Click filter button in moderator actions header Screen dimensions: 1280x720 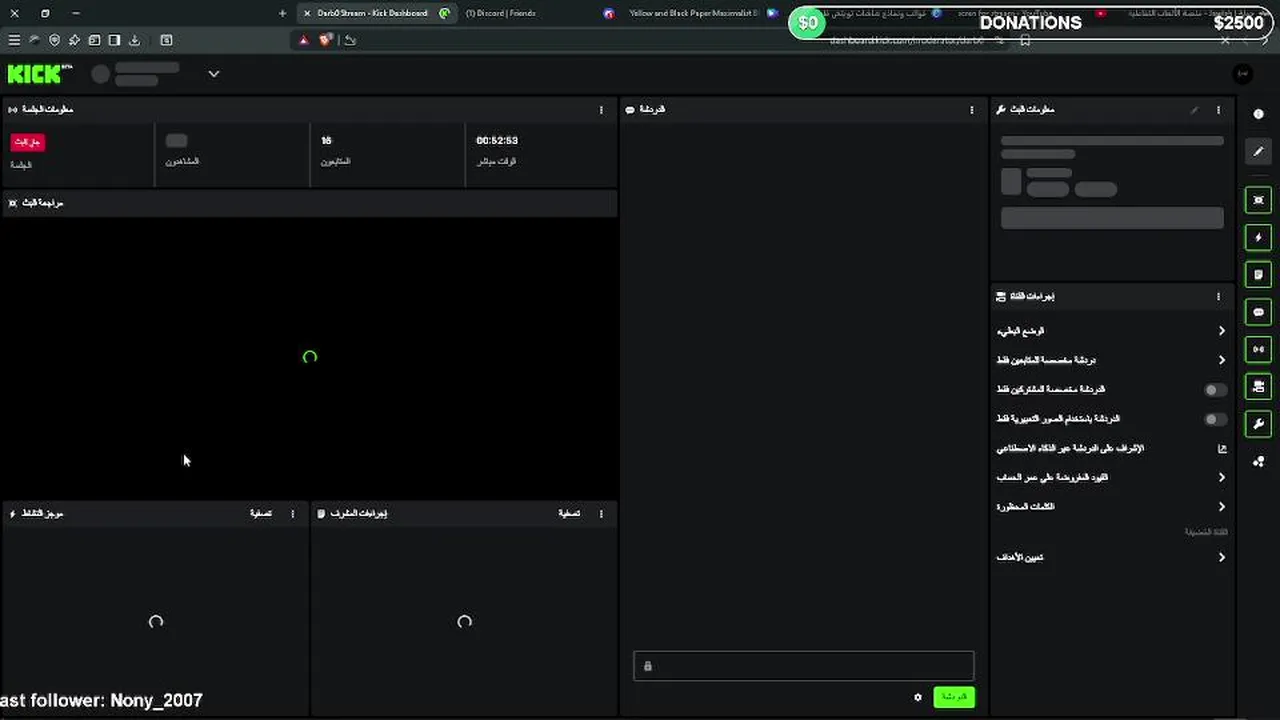point(569,514)
